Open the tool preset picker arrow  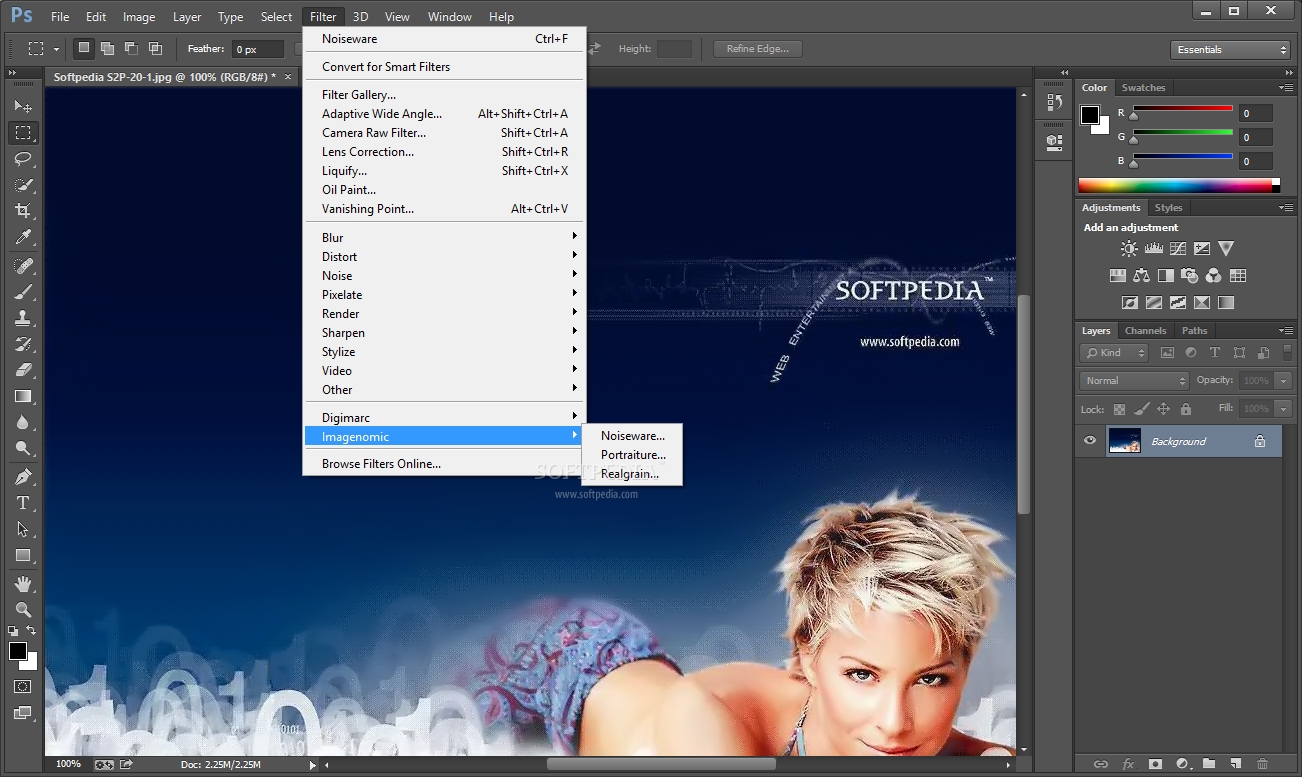coord(57,49)
